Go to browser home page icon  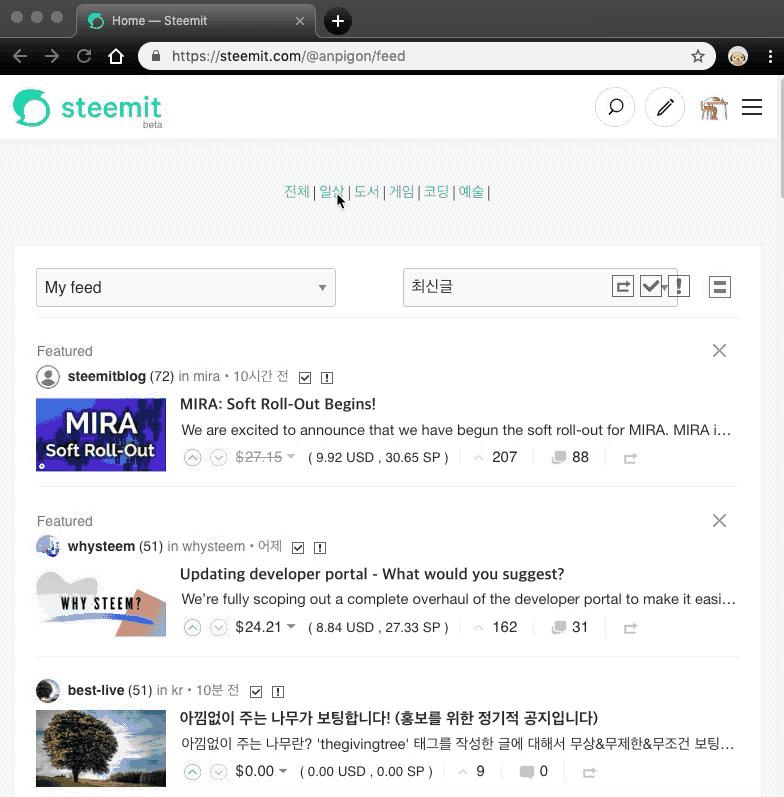tap(116, 56)
